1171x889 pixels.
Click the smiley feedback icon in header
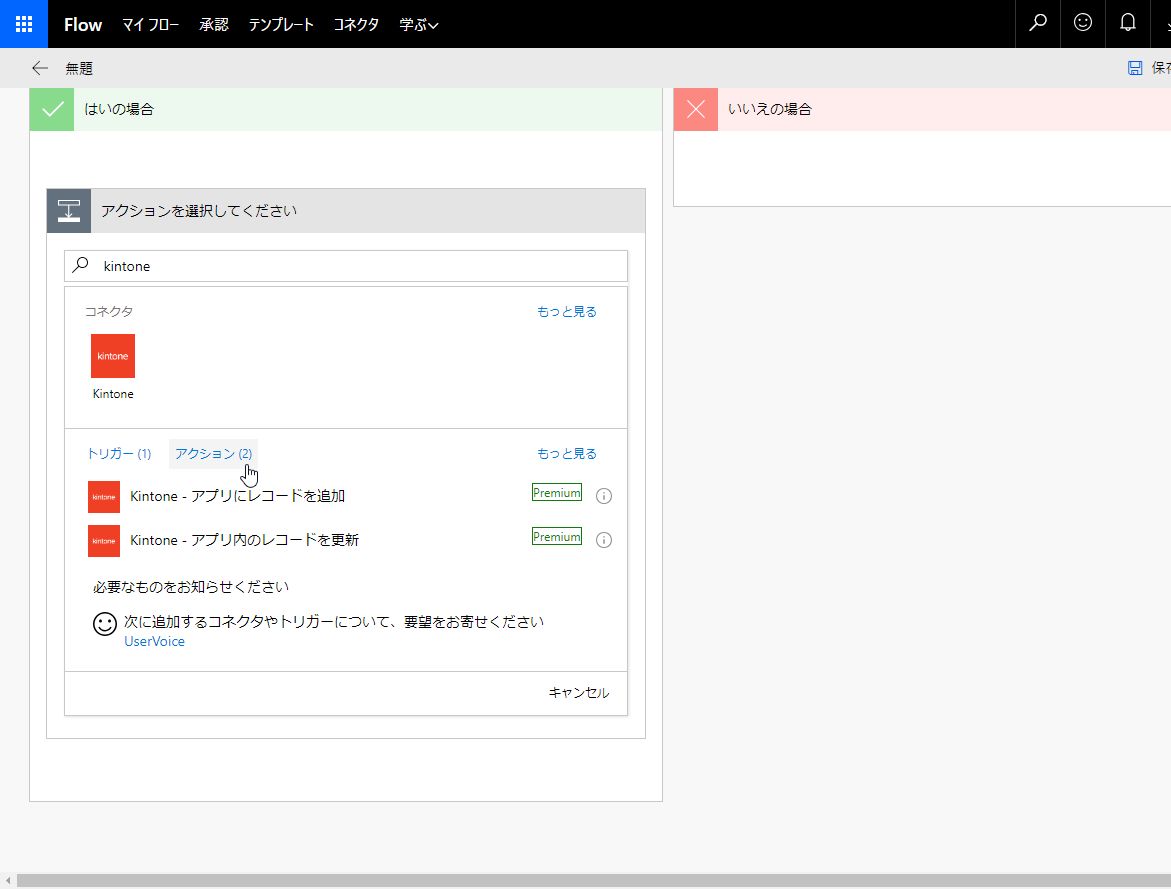pos(1083,23)
